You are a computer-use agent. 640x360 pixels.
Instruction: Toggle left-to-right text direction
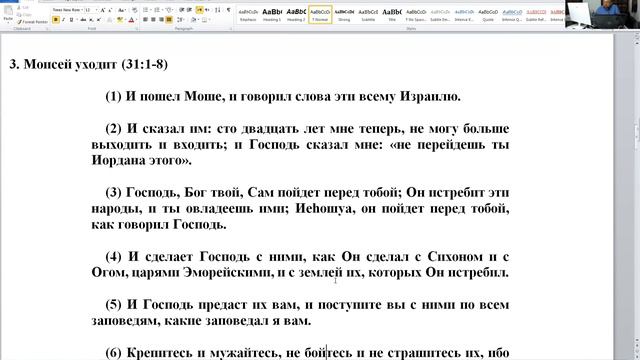tap(199, 10)
